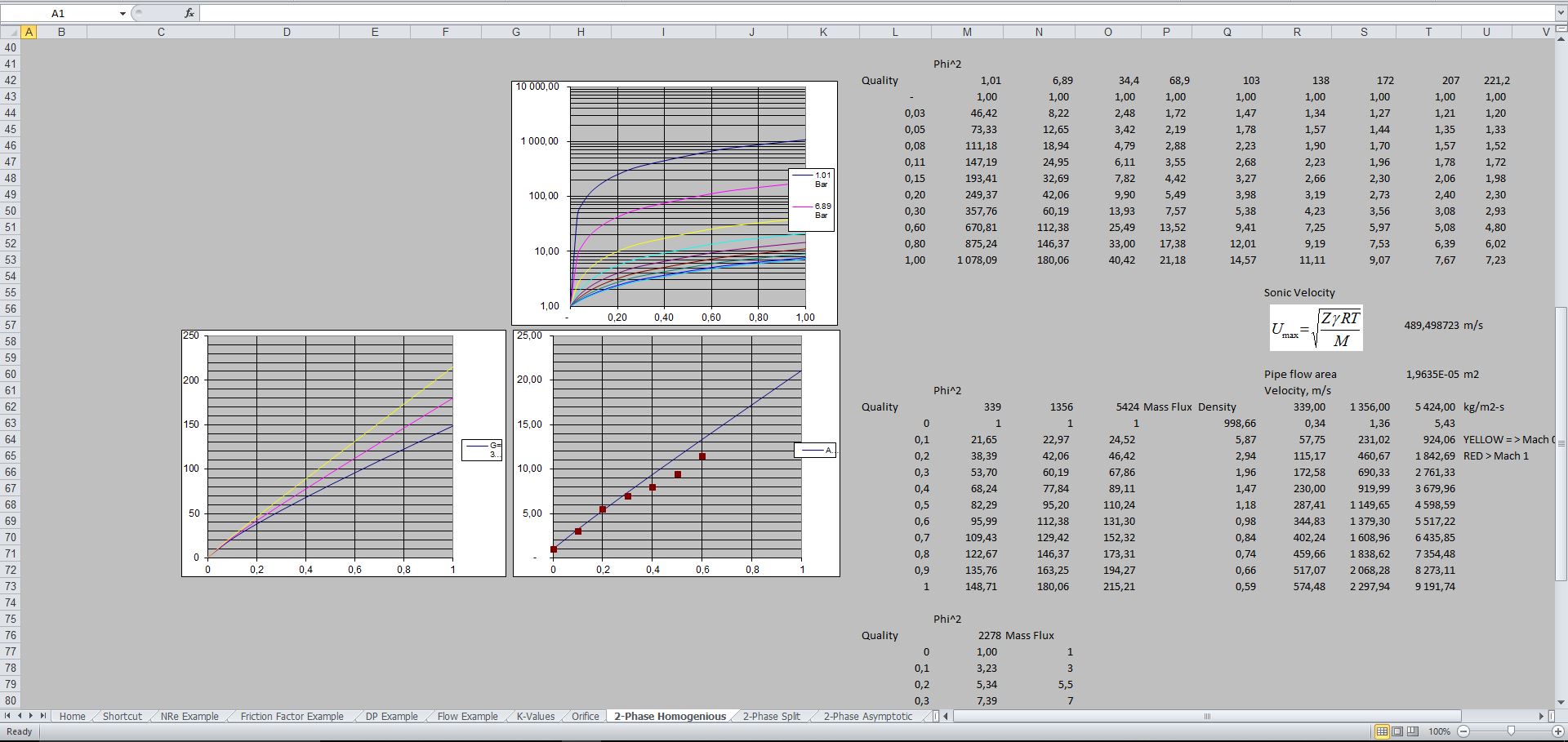Open the 2-Phase Asymptotic sheet tab
The width and height of the screenshot is (1568, 742).
(x=867, y=716)
